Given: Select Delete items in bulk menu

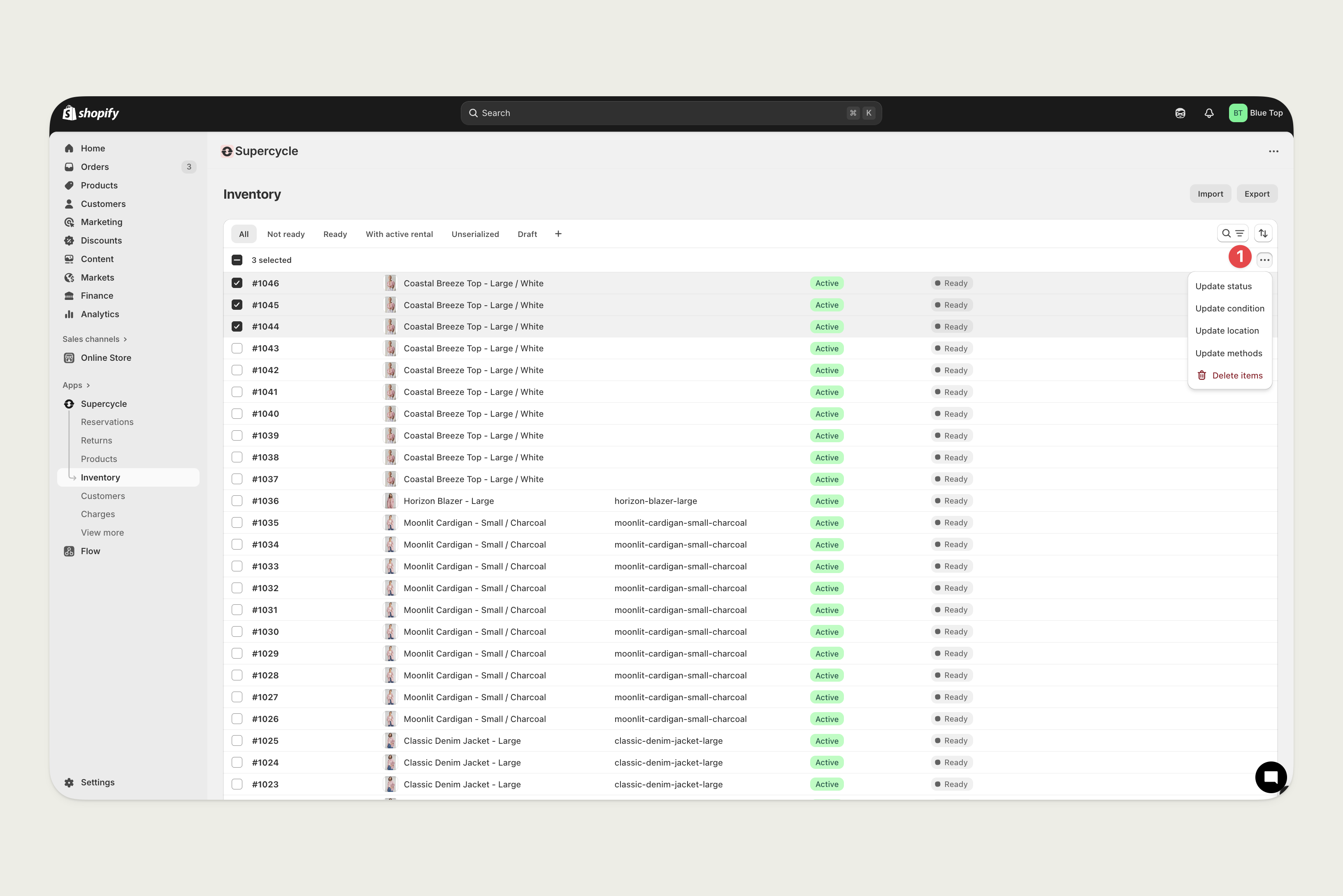Looking at the screenshot, I should 1237,376.
